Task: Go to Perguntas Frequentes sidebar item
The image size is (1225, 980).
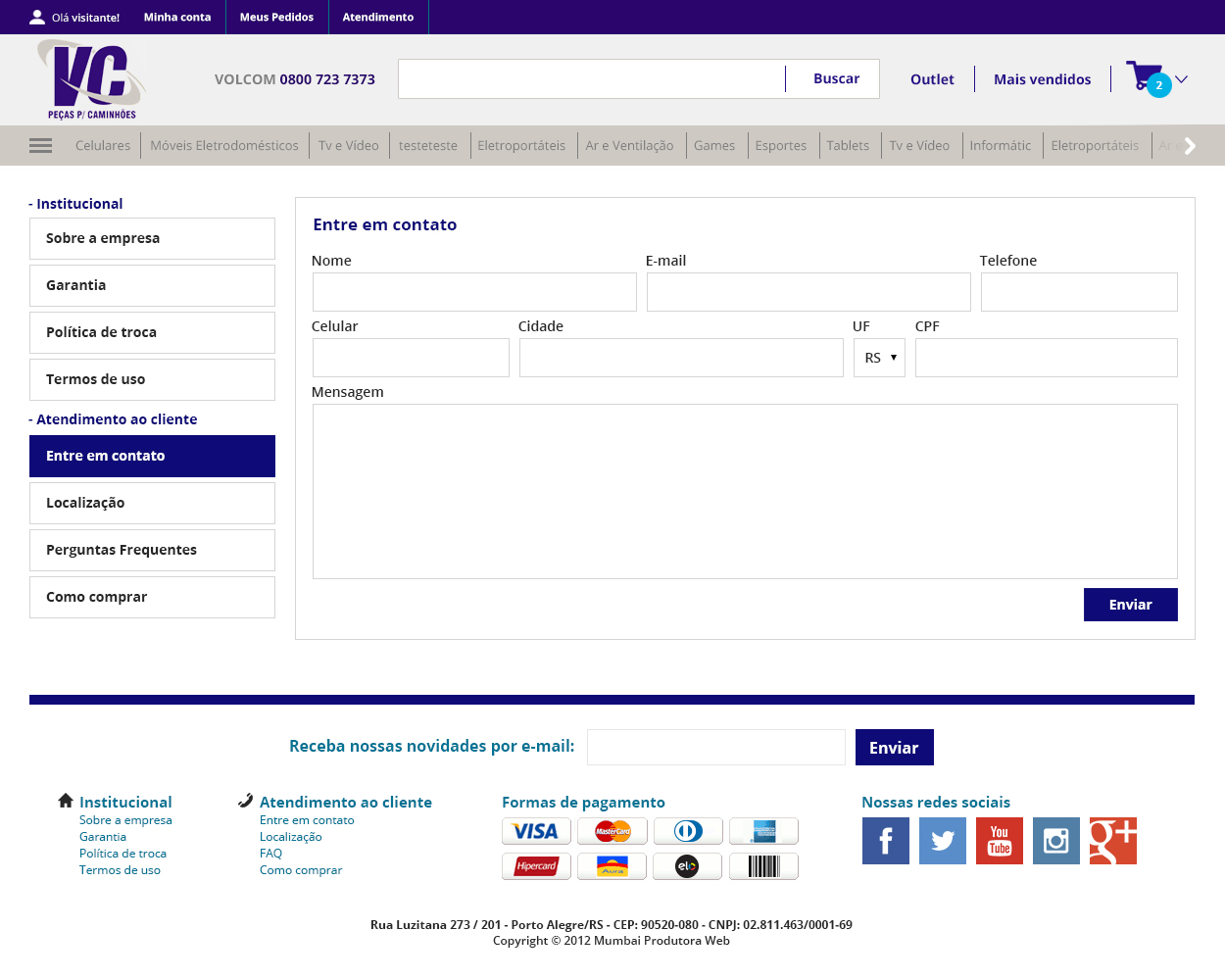Action: [152, 550]
